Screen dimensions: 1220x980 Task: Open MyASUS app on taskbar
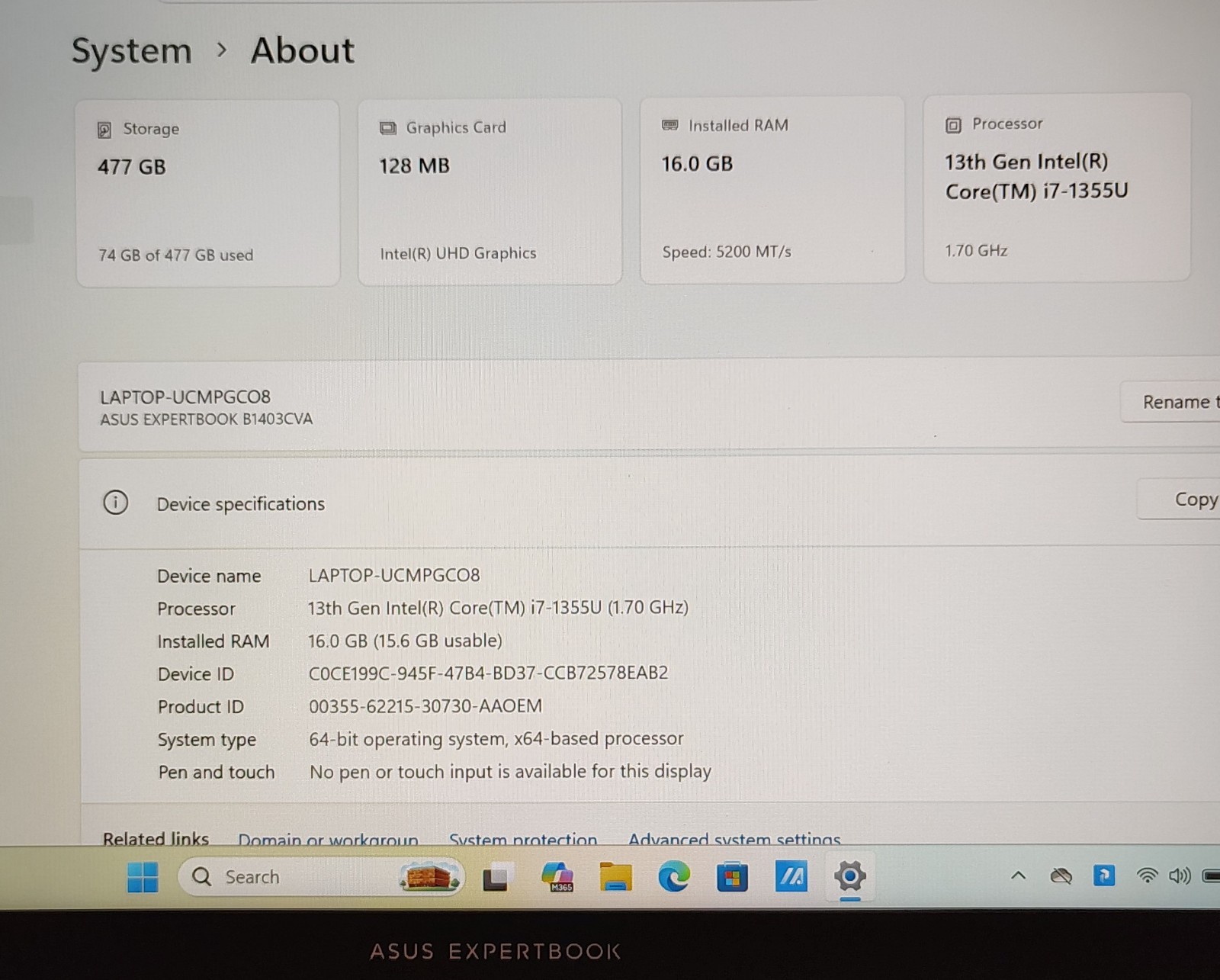791,876
